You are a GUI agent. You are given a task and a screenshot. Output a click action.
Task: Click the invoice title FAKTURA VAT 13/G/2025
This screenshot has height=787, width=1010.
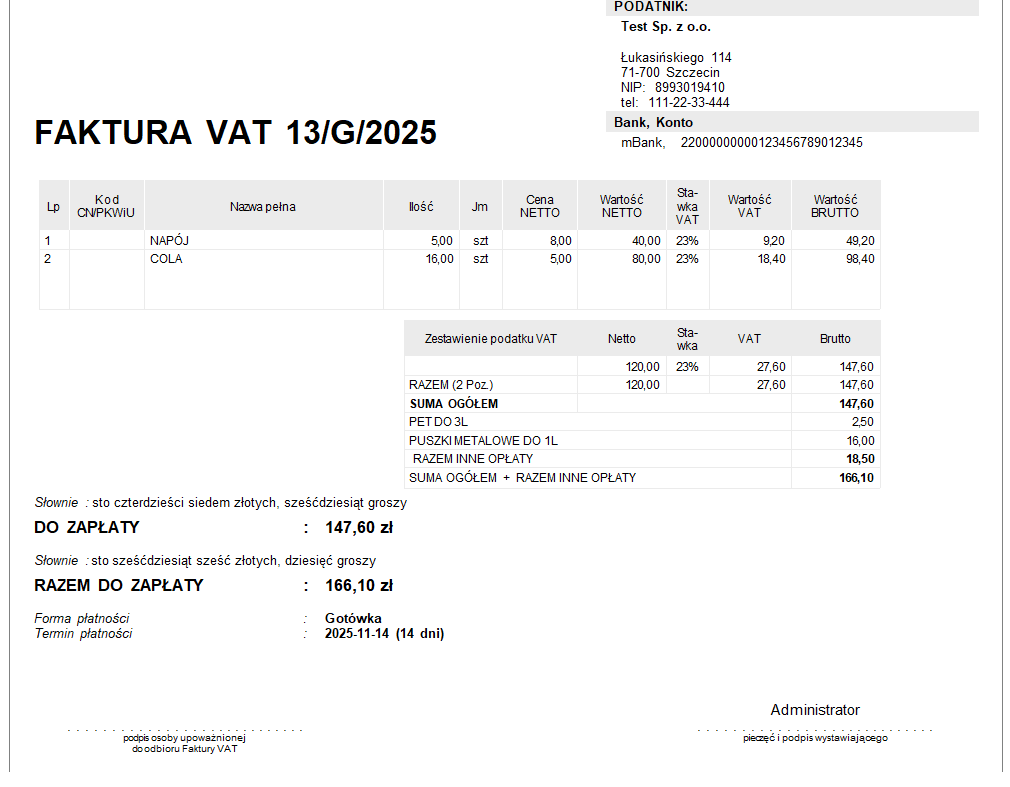235,133
